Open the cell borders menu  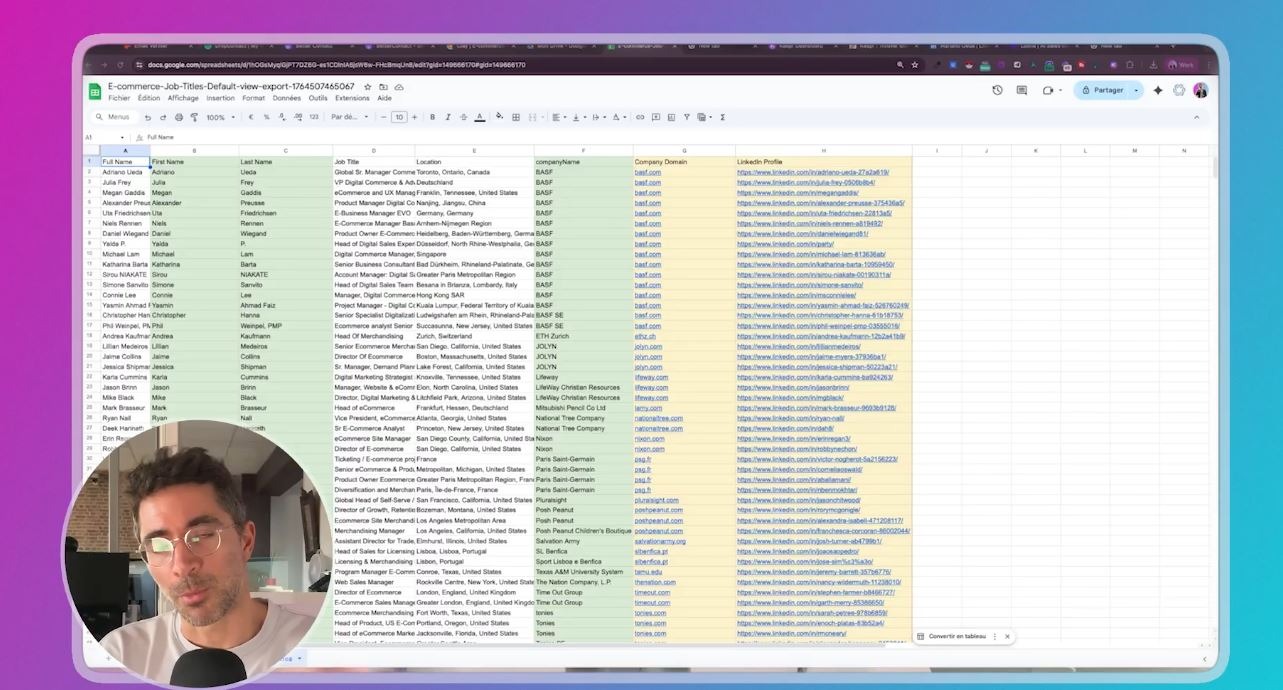pyautogui.click(x=516, y=117)
